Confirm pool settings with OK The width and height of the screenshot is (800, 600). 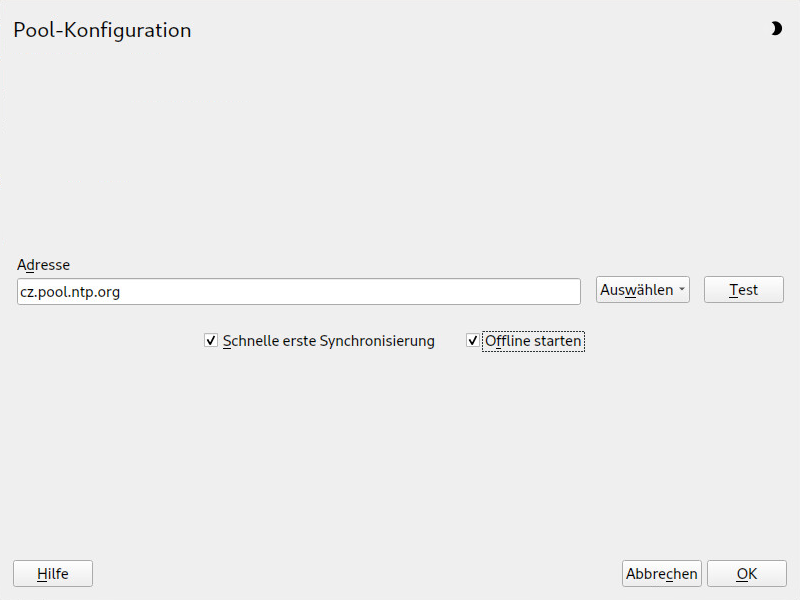pyautogui.click(x=746, y=573)
